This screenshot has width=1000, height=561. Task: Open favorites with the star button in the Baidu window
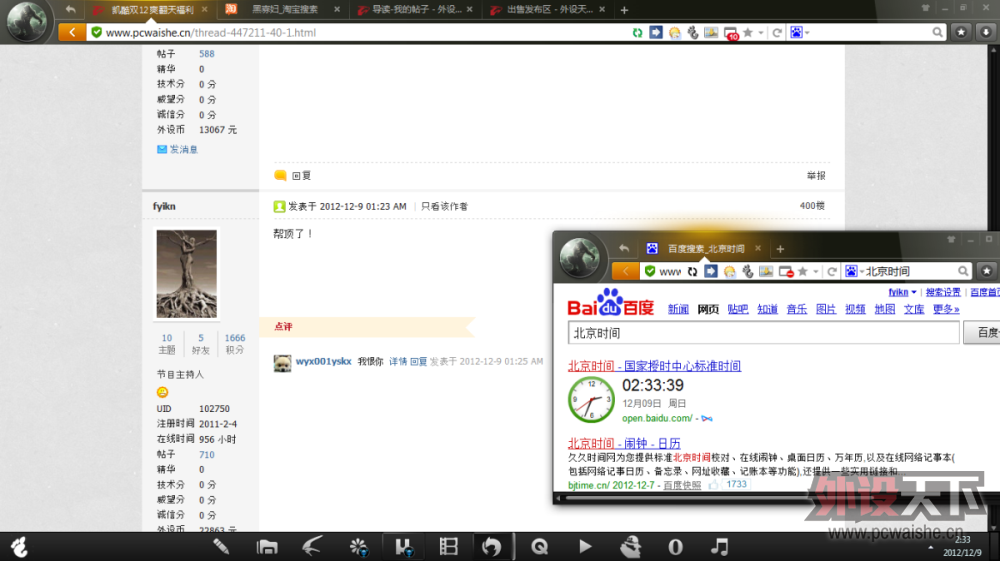coord(987,271)
